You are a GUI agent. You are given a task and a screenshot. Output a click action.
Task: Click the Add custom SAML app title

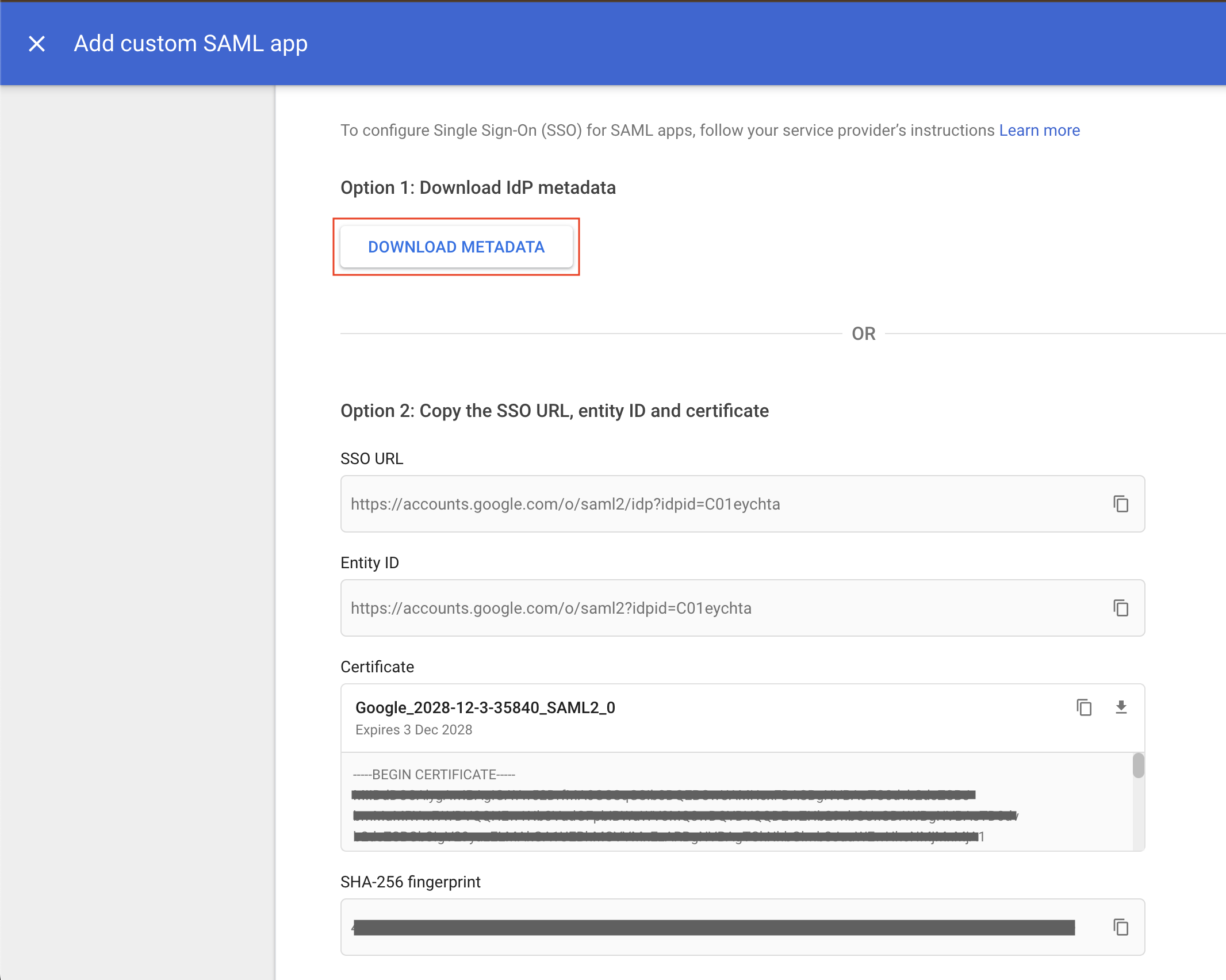(190, 43)
